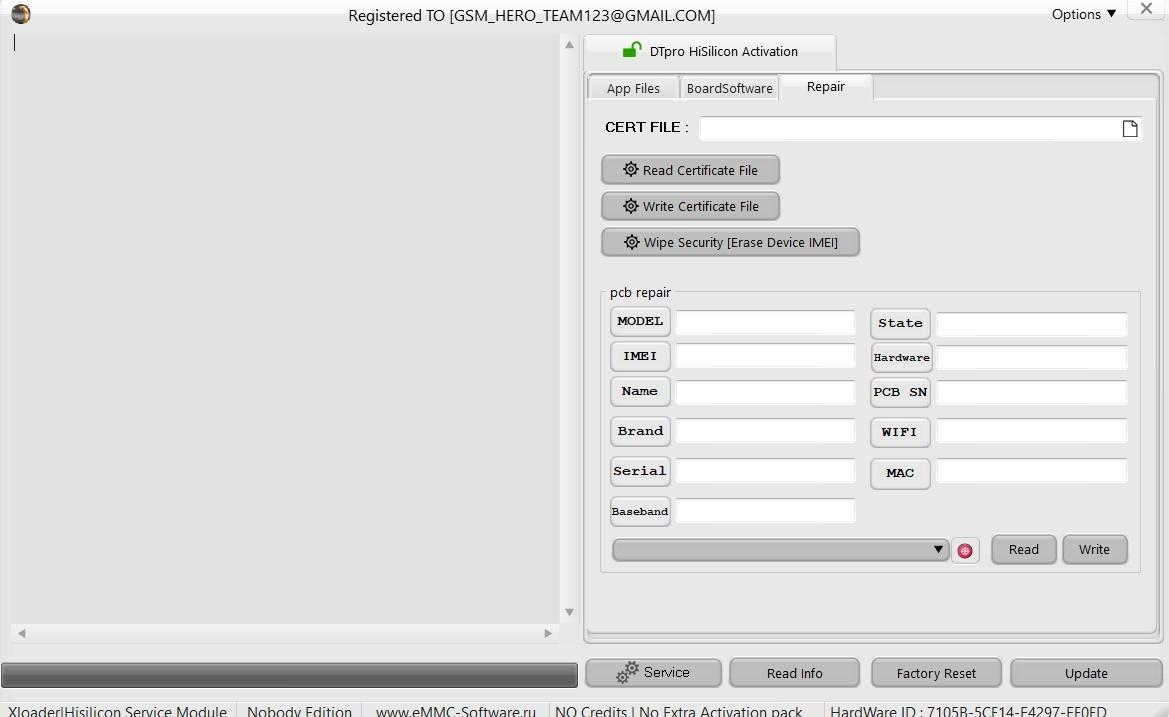Click the PCB SN label button
Screen dimensions: 1169x717
pyautogui.click(x=900, y=392)
